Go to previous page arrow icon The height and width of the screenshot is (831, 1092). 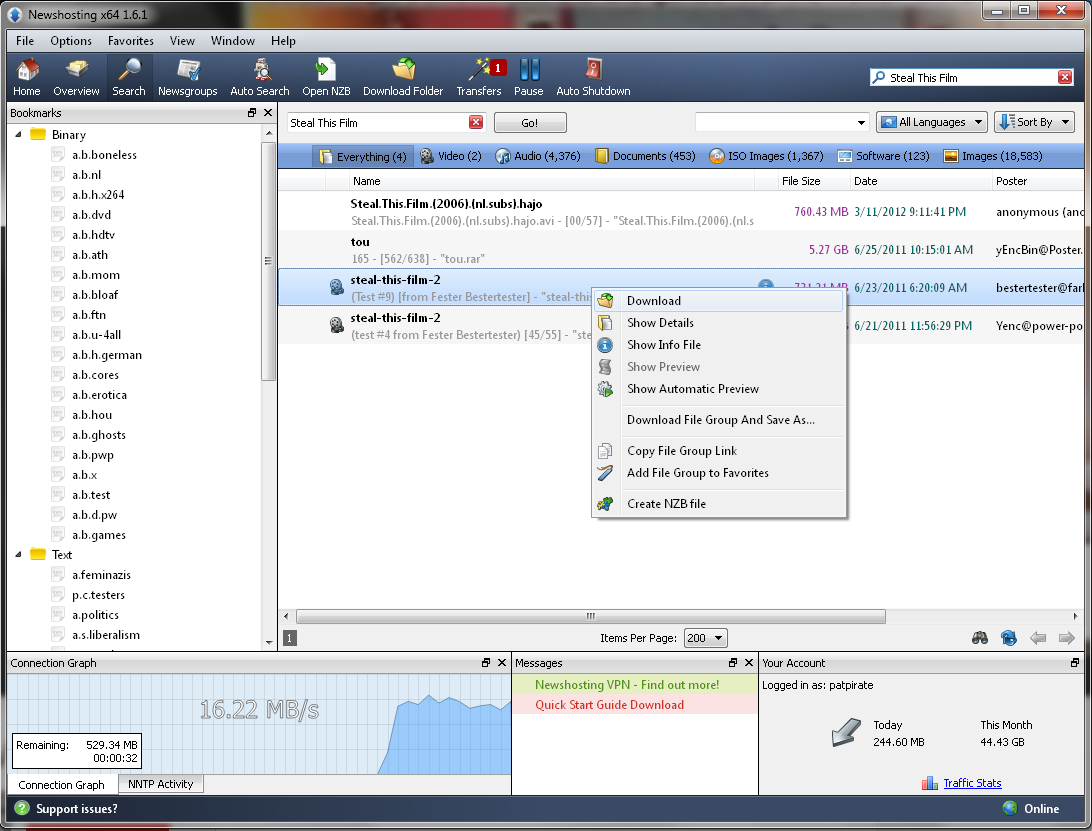pyautogui.click(x=1038, y=637)
